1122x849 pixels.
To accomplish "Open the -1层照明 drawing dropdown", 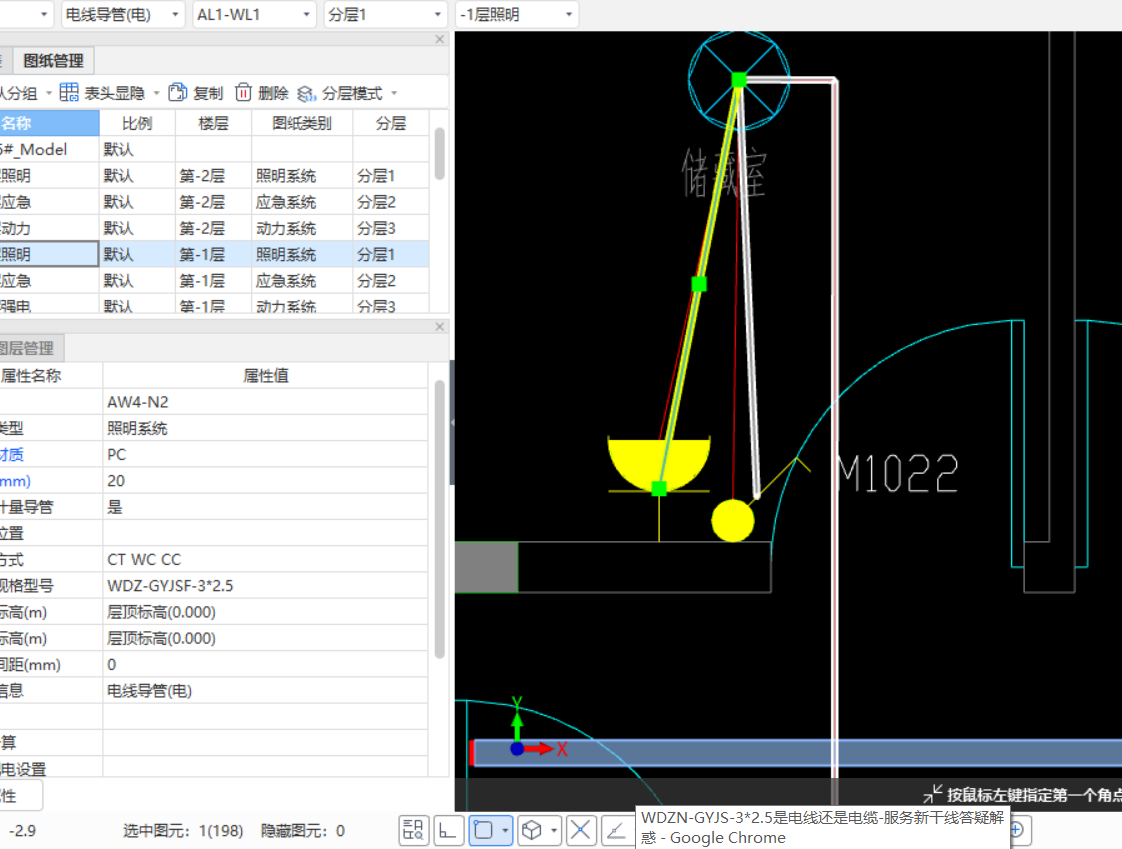I will pos(516,14).
